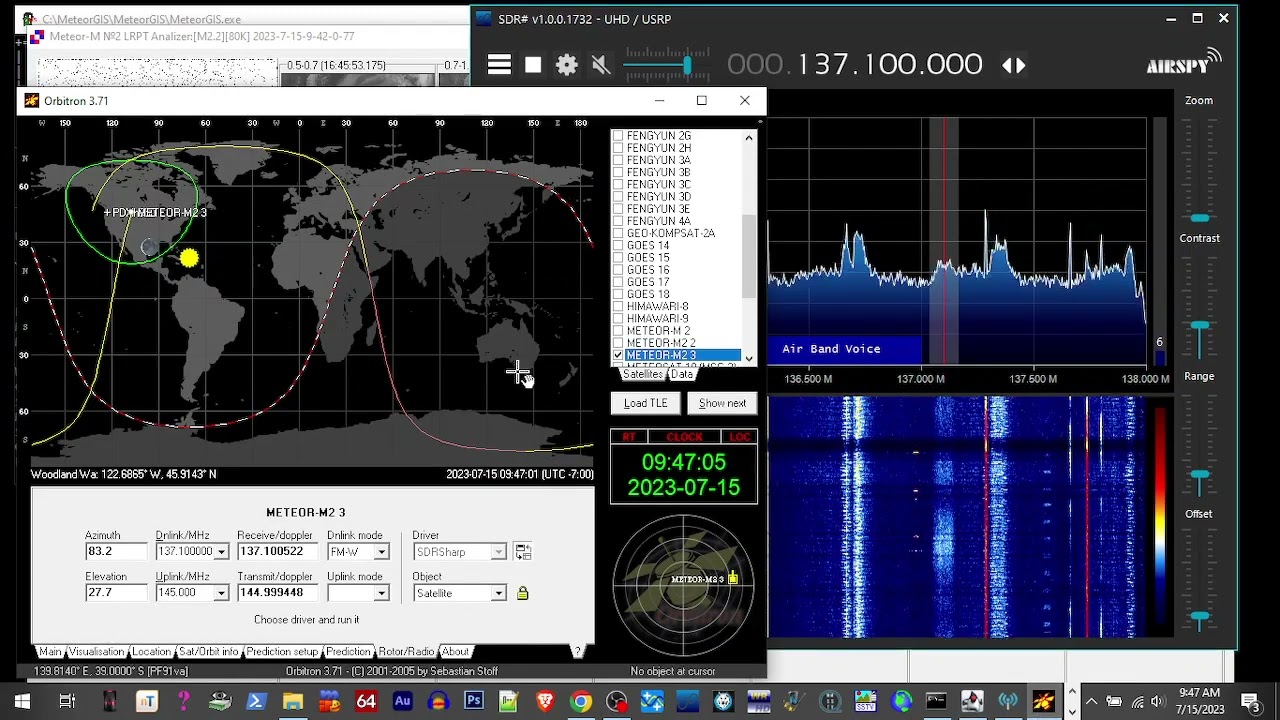Launch Photoshop from the taskbar
The height and width of the screenshot is (720, 1280).
pos(474,701)
